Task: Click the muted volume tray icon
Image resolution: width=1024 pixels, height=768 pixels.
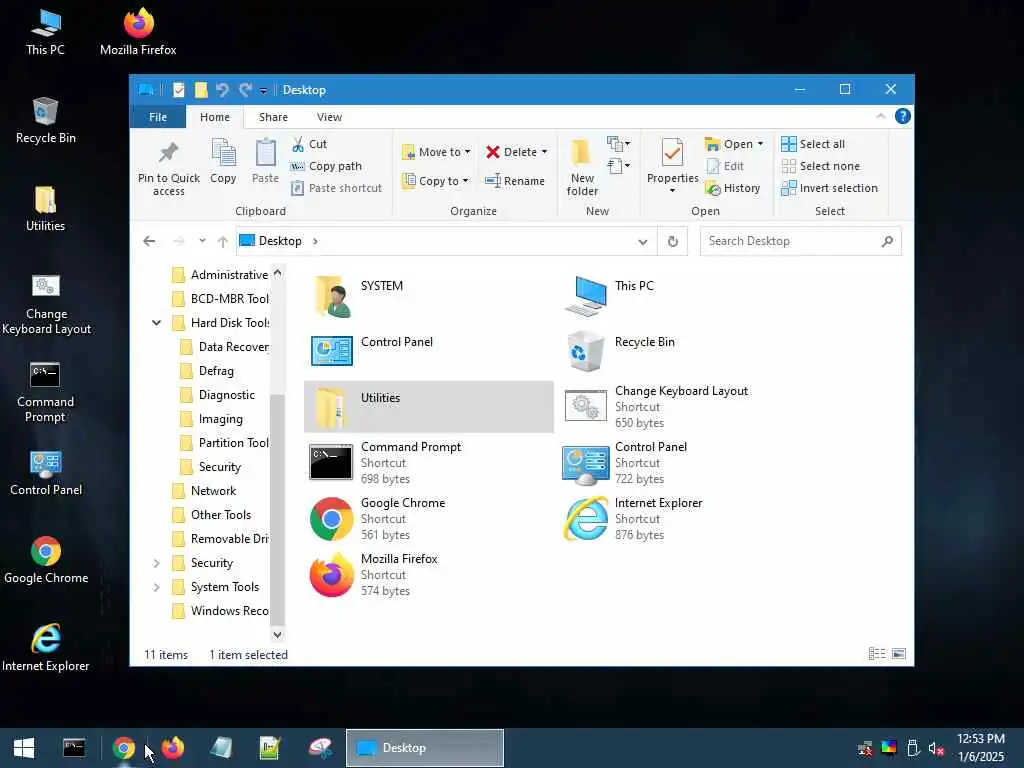Action: (x=936, y=749)
